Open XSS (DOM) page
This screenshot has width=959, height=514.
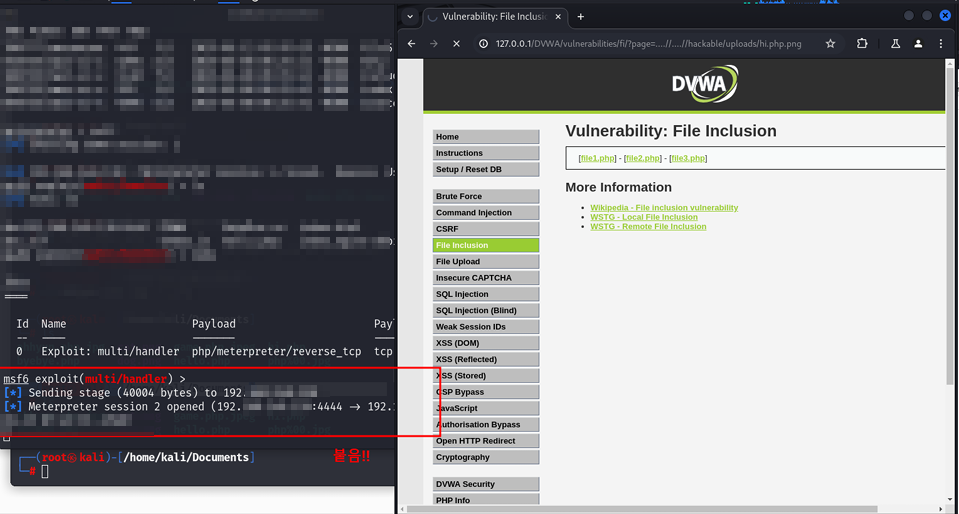pos(486,343)
